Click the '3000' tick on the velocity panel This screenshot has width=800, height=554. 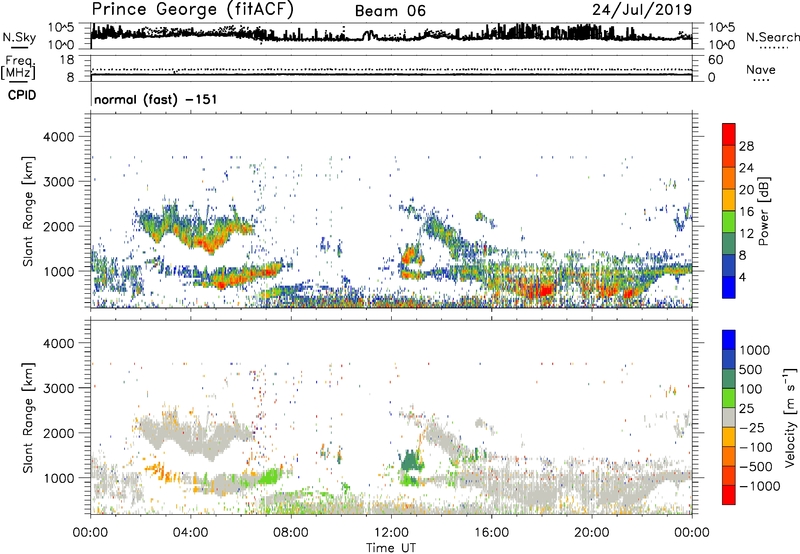58,388
